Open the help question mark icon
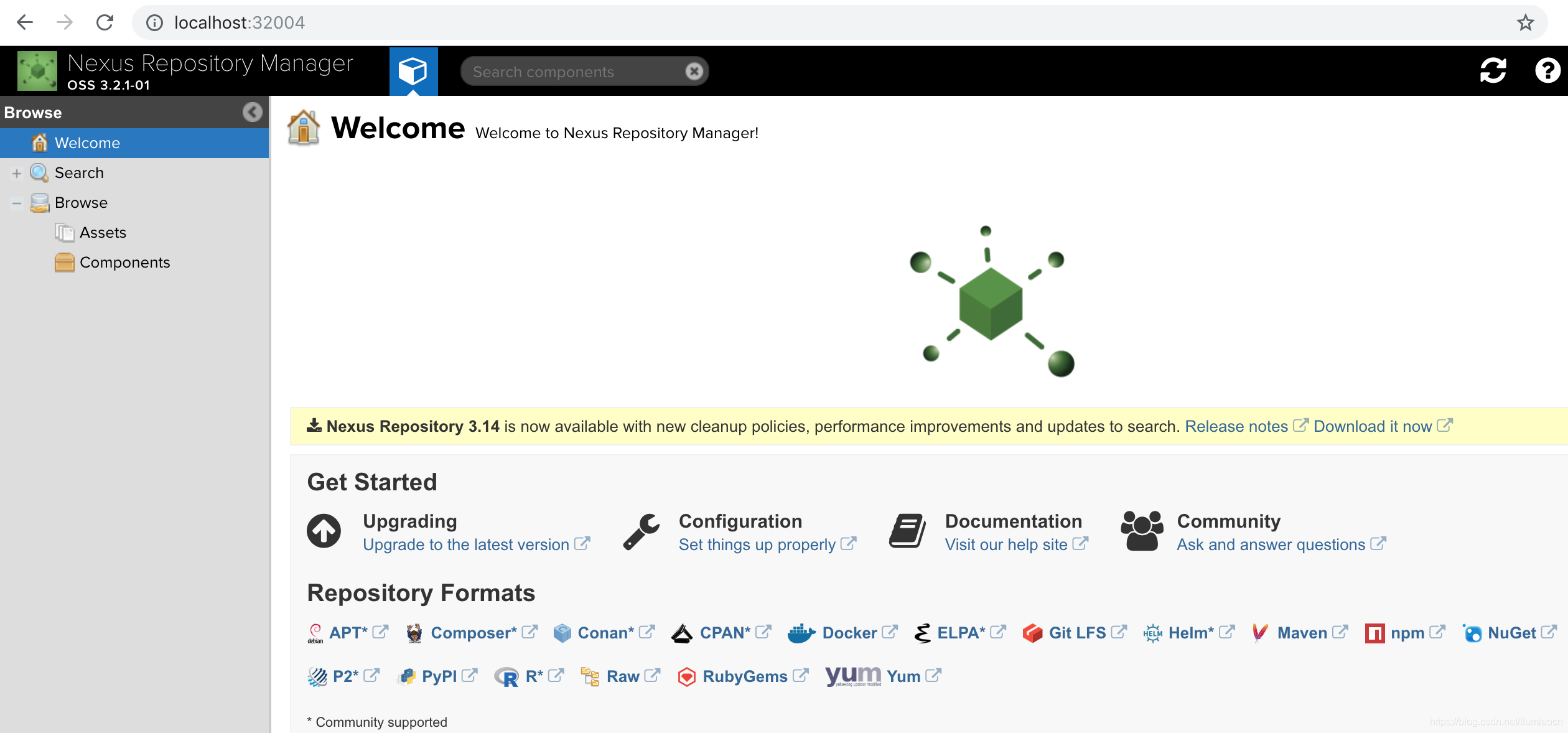Screen dimensions: 1568x733 point(1547,71)
